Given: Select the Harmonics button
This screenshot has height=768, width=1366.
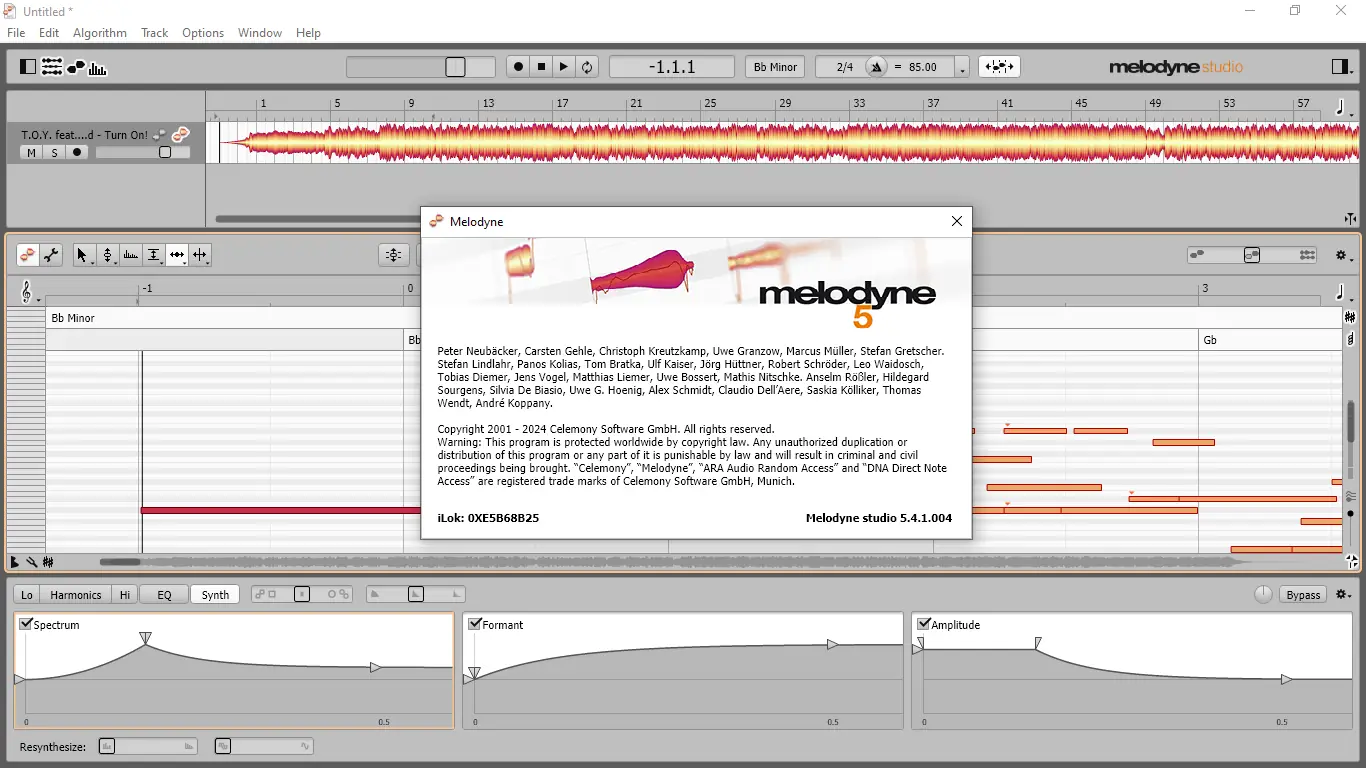Looking at the screenshot, I should click(x=76, y=595).
